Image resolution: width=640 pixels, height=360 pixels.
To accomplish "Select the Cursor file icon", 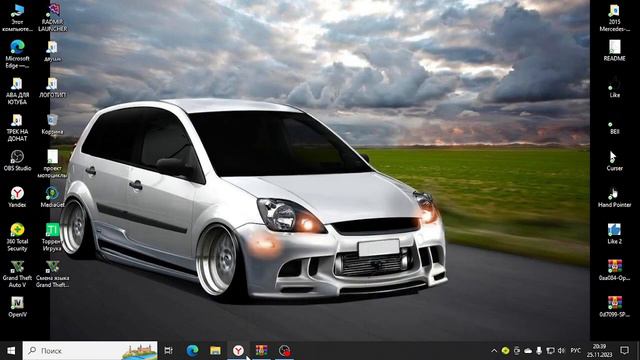I will click(614, 160).
